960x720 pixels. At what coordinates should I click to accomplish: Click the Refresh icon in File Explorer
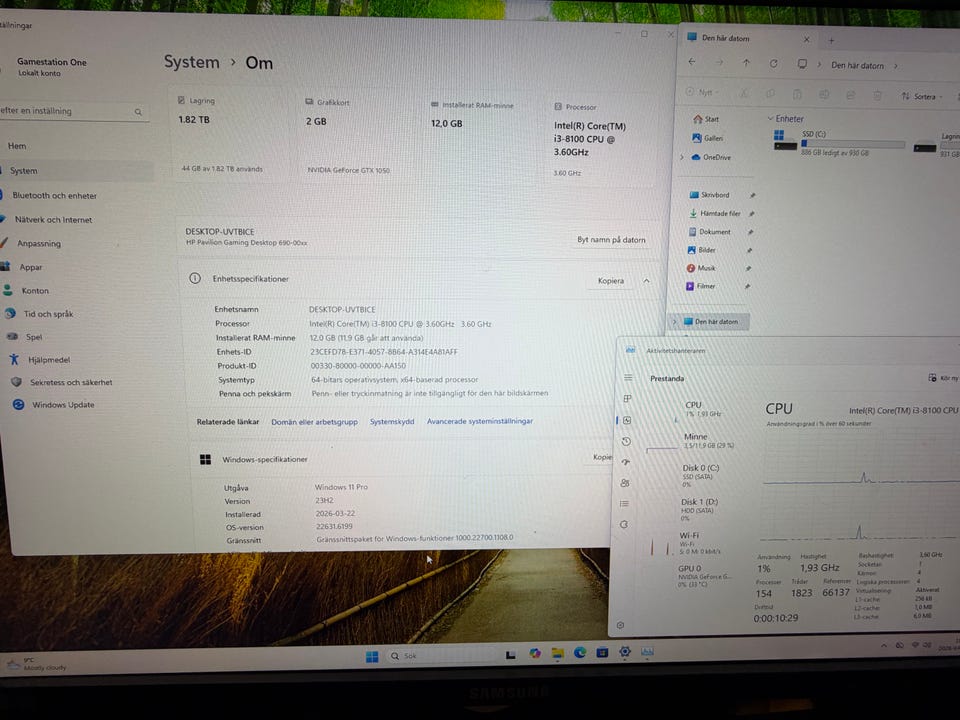[774, 63]
